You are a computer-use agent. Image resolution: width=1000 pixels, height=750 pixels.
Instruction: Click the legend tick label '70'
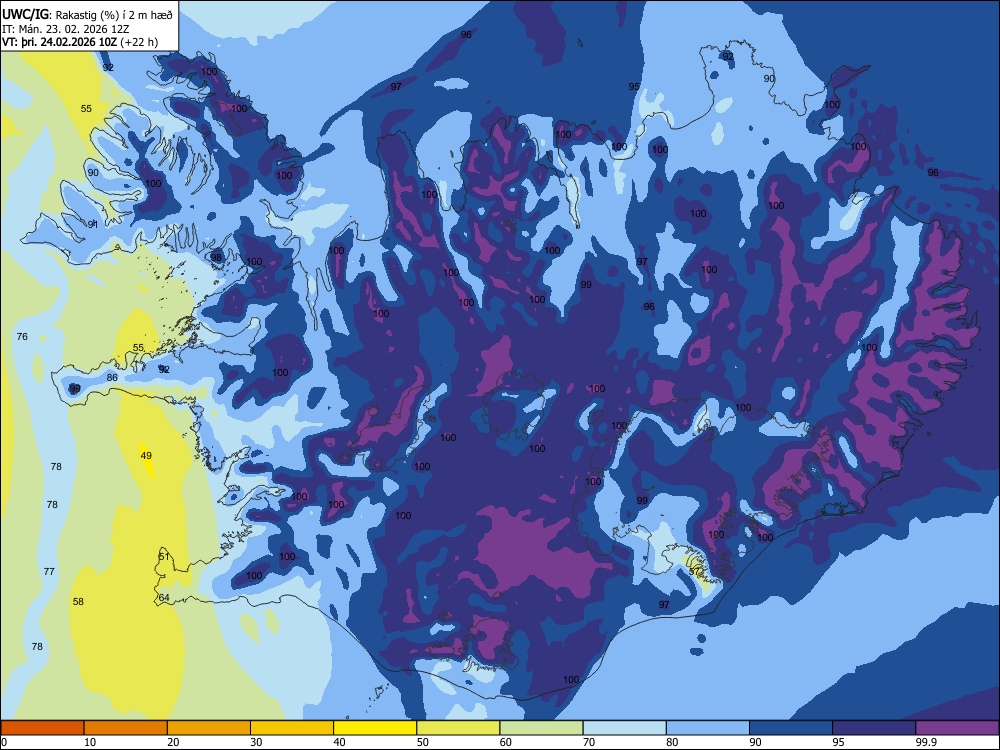(x=589, y=742)
